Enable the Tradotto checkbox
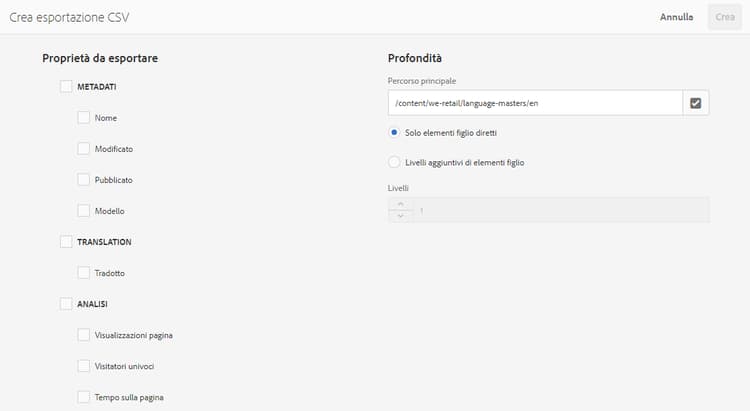 point(84,273)
